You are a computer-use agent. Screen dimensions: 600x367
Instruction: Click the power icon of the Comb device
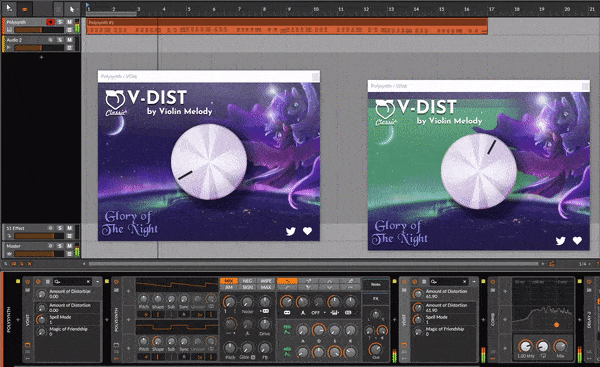(x=493, y=282)
